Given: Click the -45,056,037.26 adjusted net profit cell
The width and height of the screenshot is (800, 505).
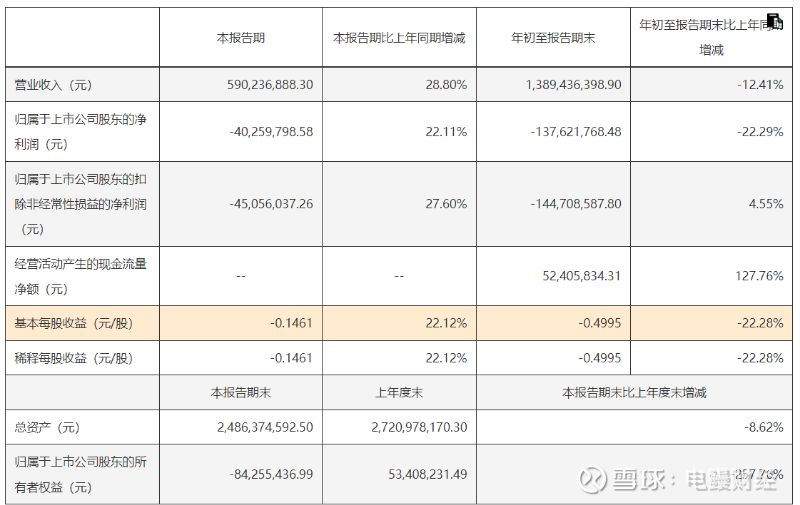Looking at the screenshot, I should (x=271, y=203).
